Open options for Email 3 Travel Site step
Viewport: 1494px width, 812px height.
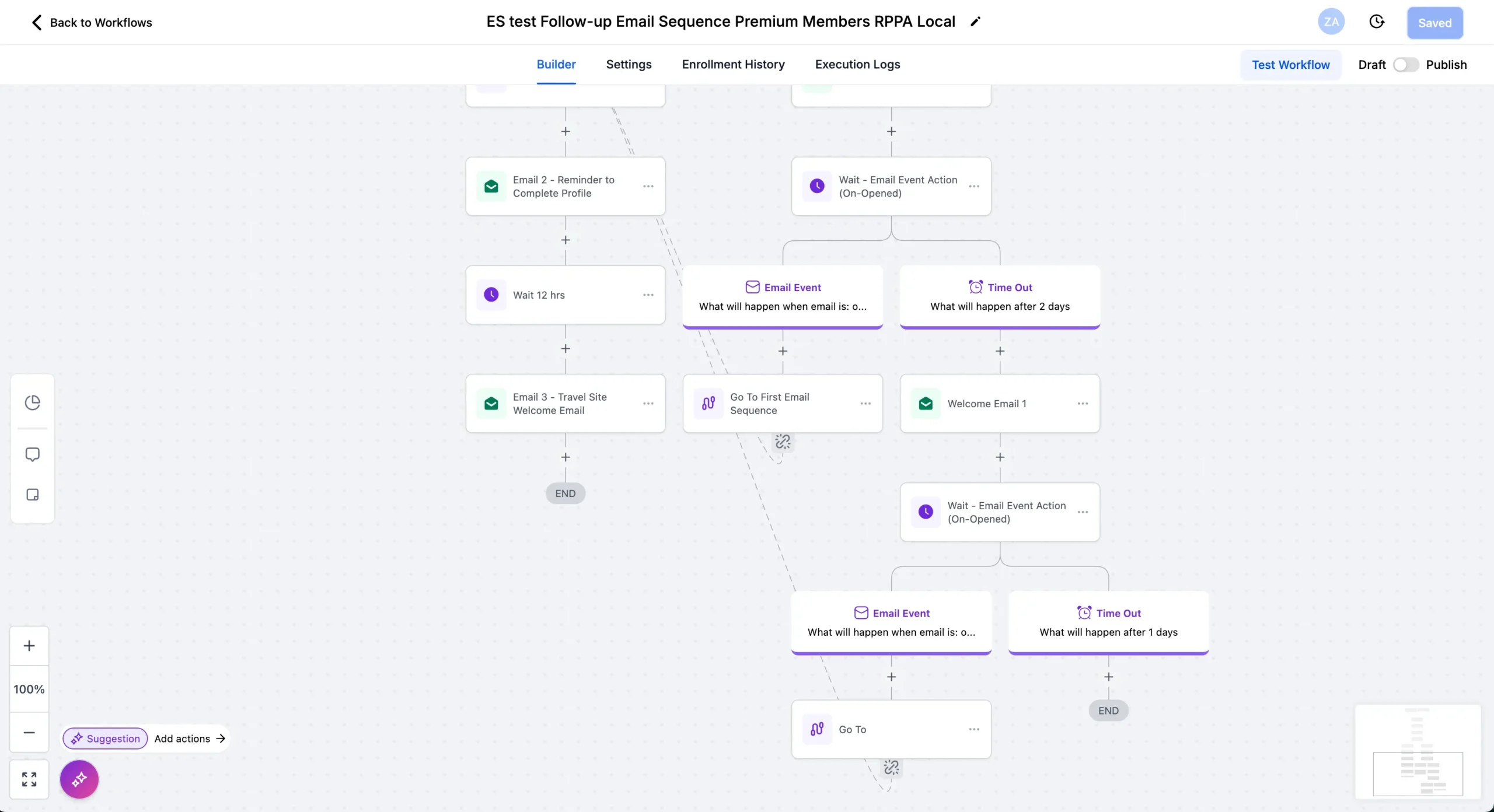click(x=648, y=404)
